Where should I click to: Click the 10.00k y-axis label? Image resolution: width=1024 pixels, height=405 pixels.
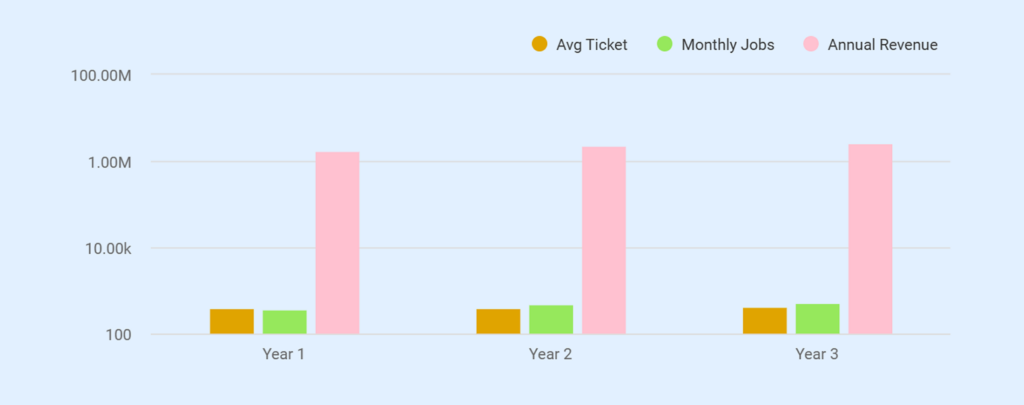pos(108,248)
